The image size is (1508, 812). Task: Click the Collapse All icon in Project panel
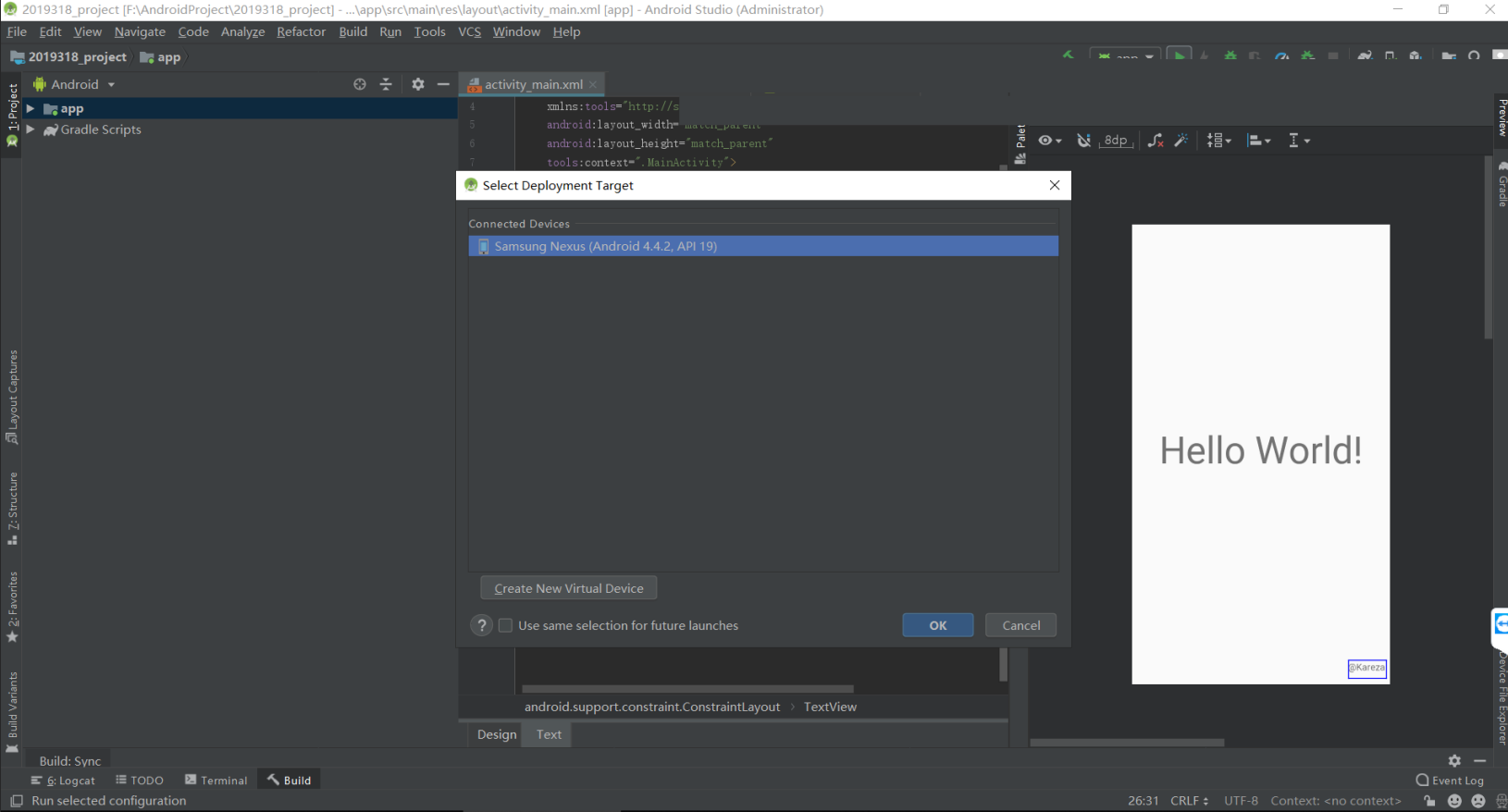(386, 84)
